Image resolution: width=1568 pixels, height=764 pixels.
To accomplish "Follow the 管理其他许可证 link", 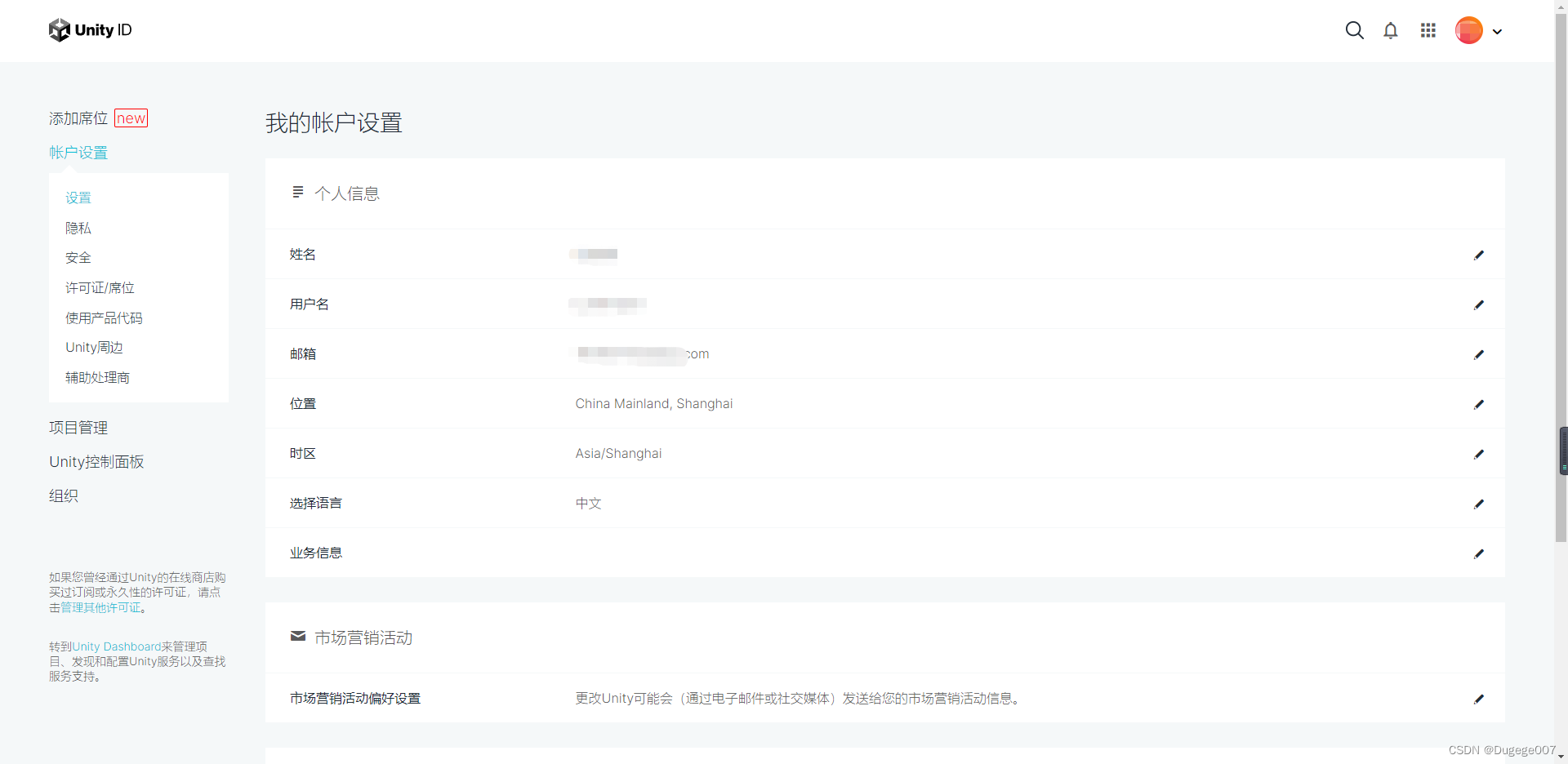I will (x=100, y=608).
